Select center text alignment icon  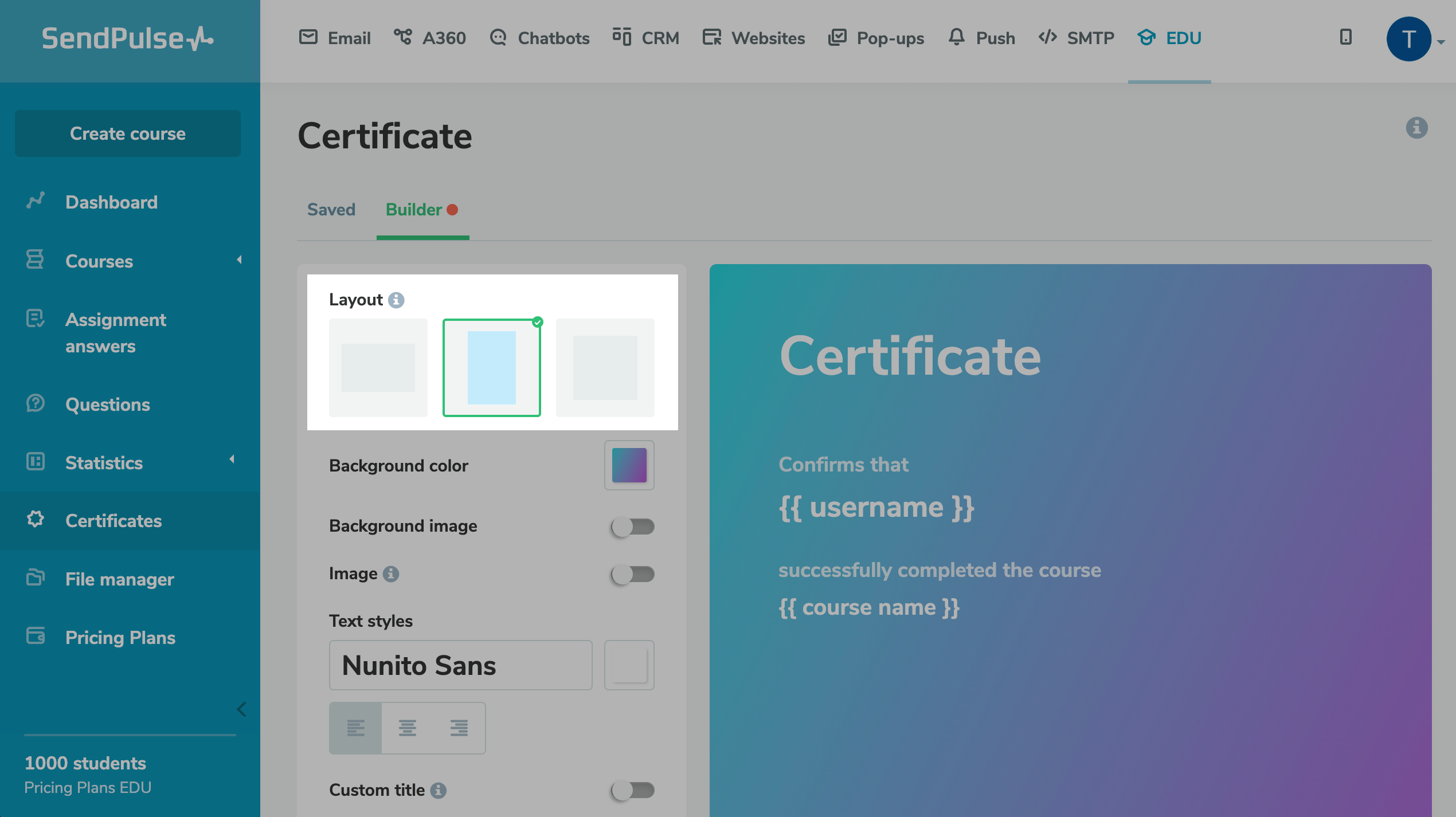(408, 728)
